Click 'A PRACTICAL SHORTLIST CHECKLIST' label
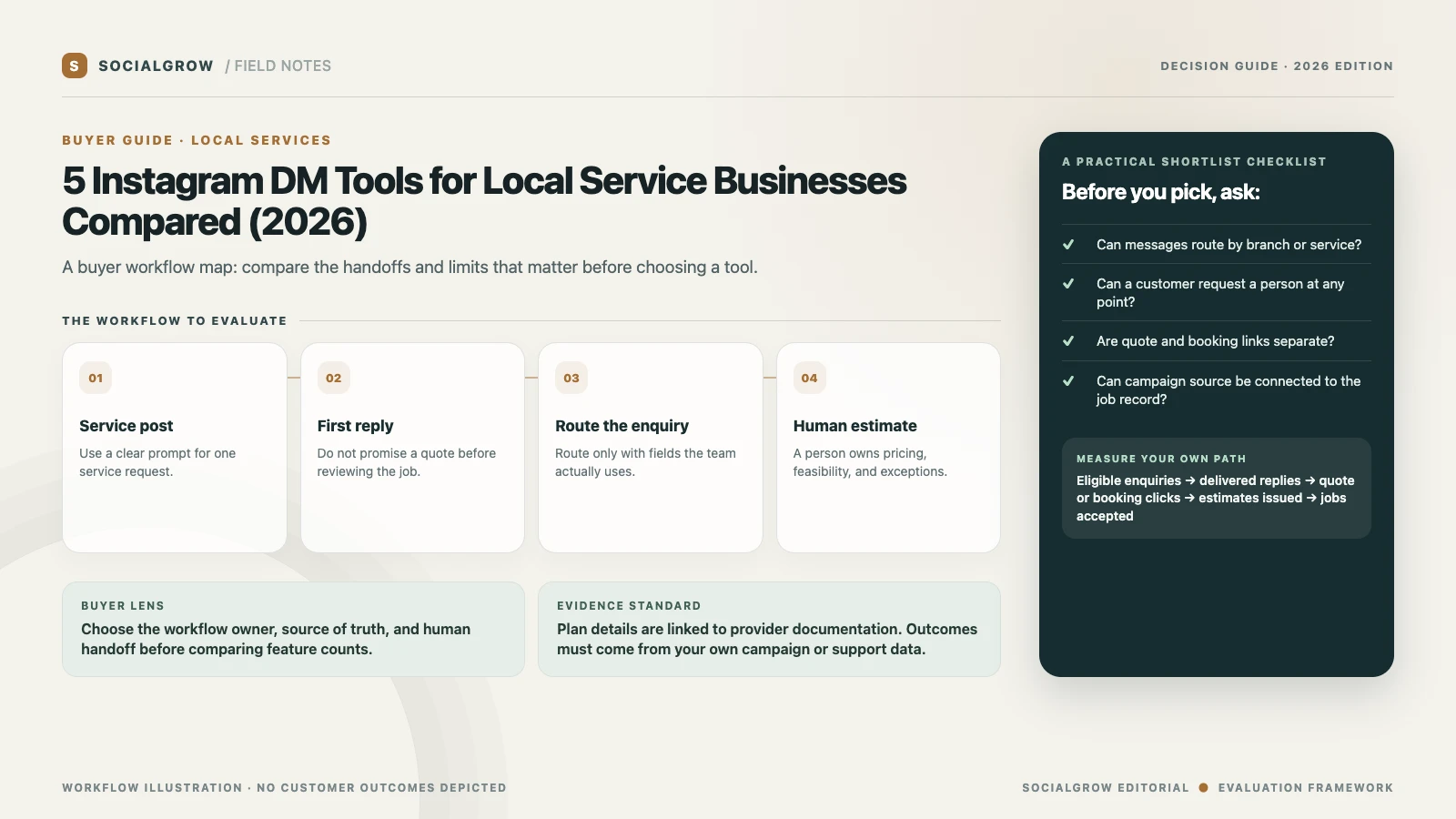This screenshot has height=819, width=1456. tap(1194, 162)
